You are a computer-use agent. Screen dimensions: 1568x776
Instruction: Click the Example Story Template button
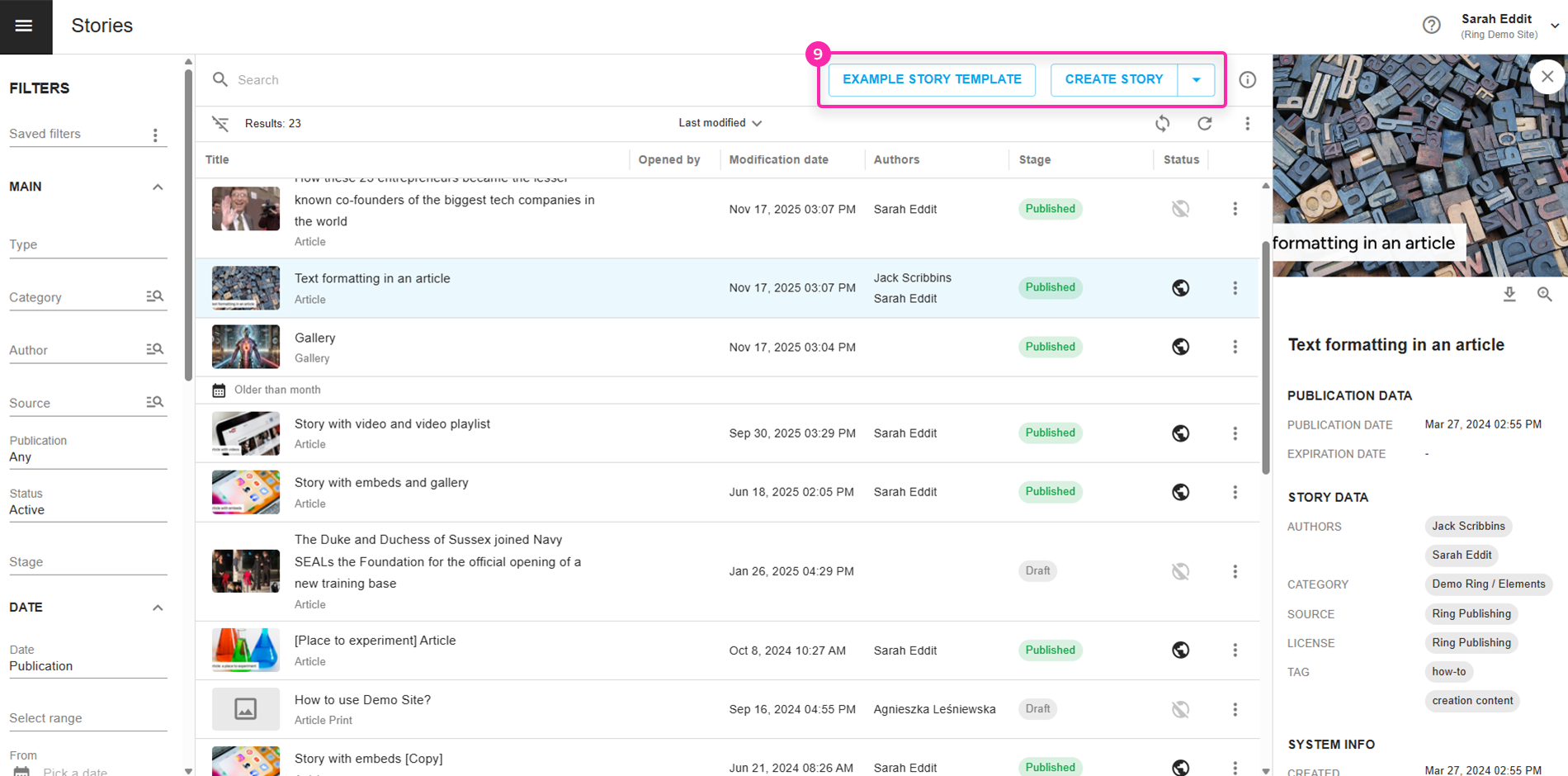point(932,80)
